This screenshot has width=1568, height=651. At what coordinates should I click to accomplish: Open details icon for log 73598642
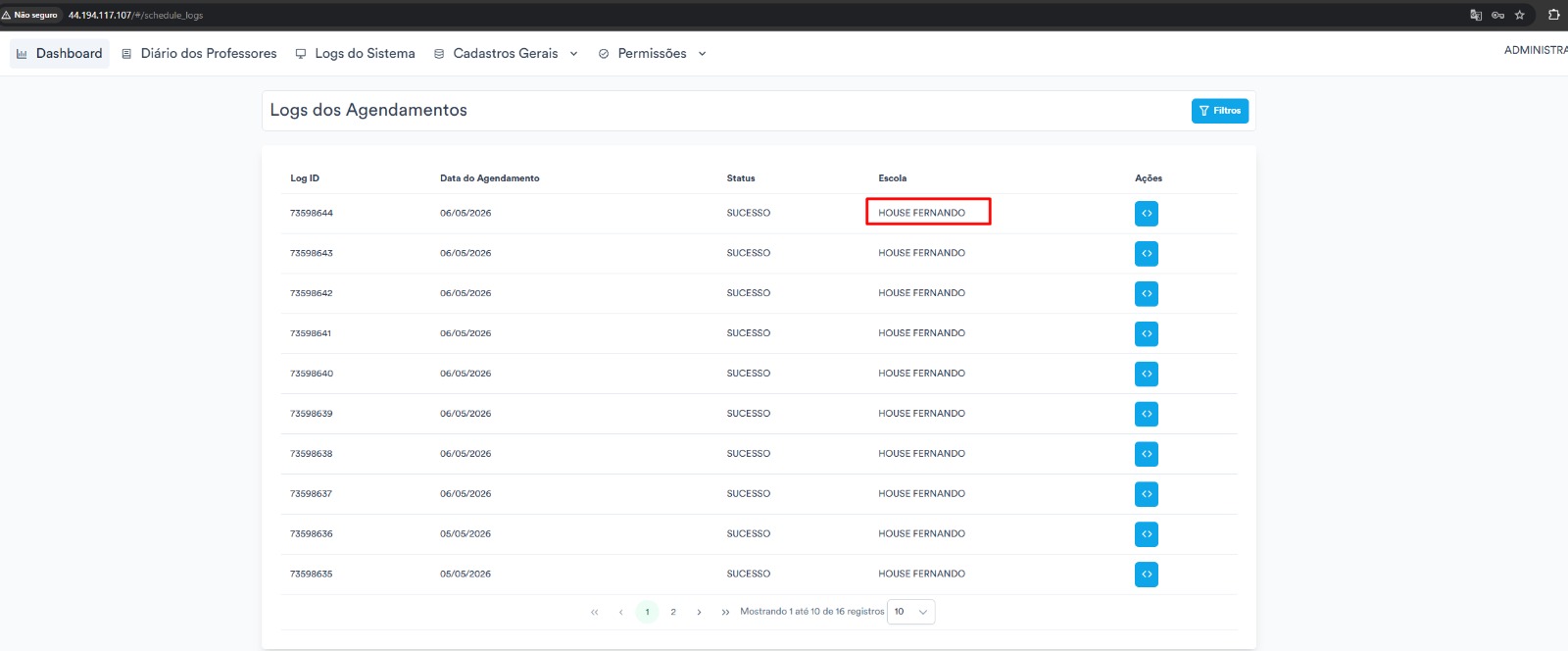point(1147,293)
